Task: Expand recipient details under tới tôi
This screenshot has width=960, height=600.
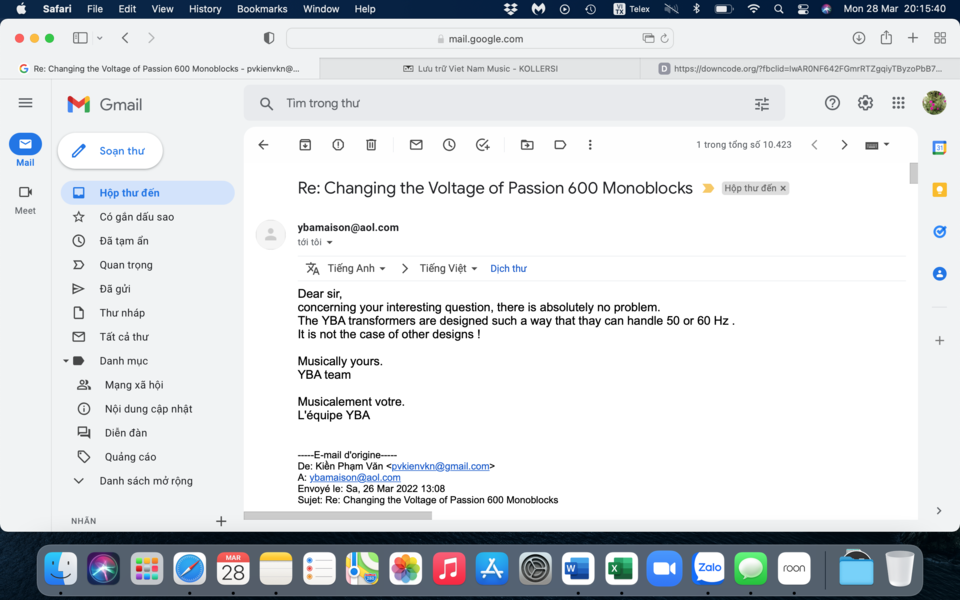Action: [x=329, y=242]
